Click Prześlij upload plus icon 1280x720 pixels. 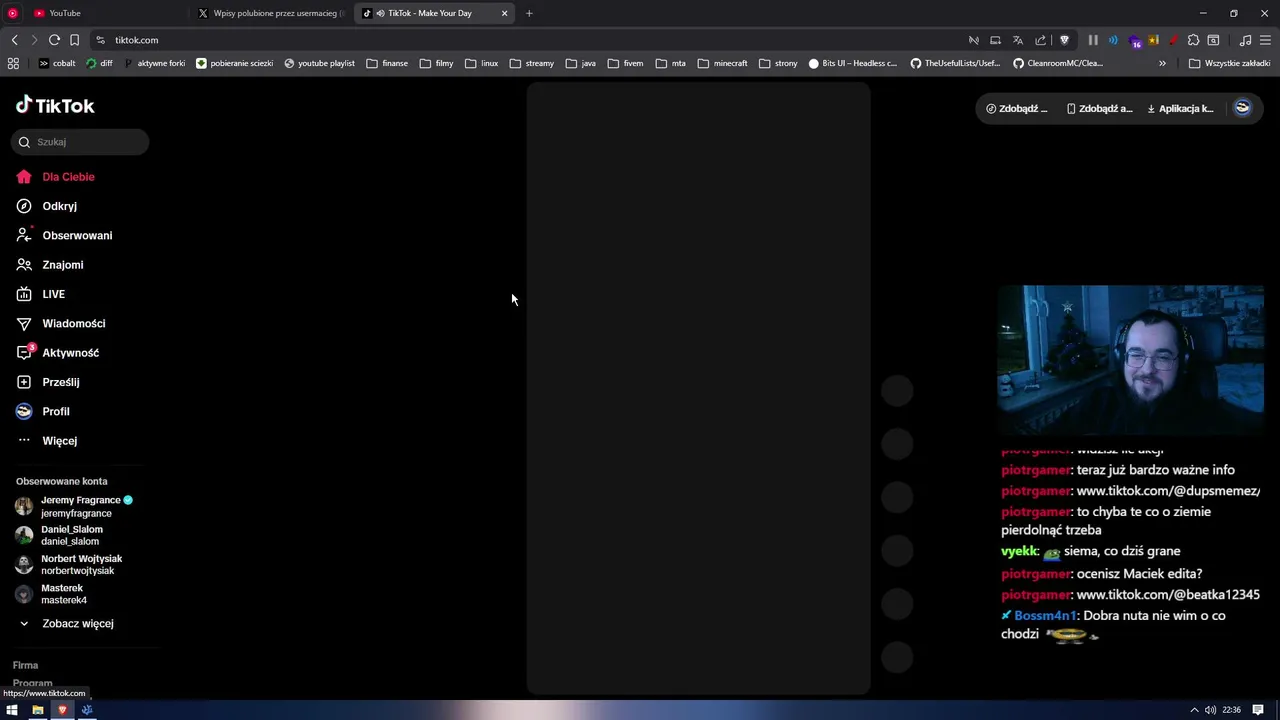24,382
